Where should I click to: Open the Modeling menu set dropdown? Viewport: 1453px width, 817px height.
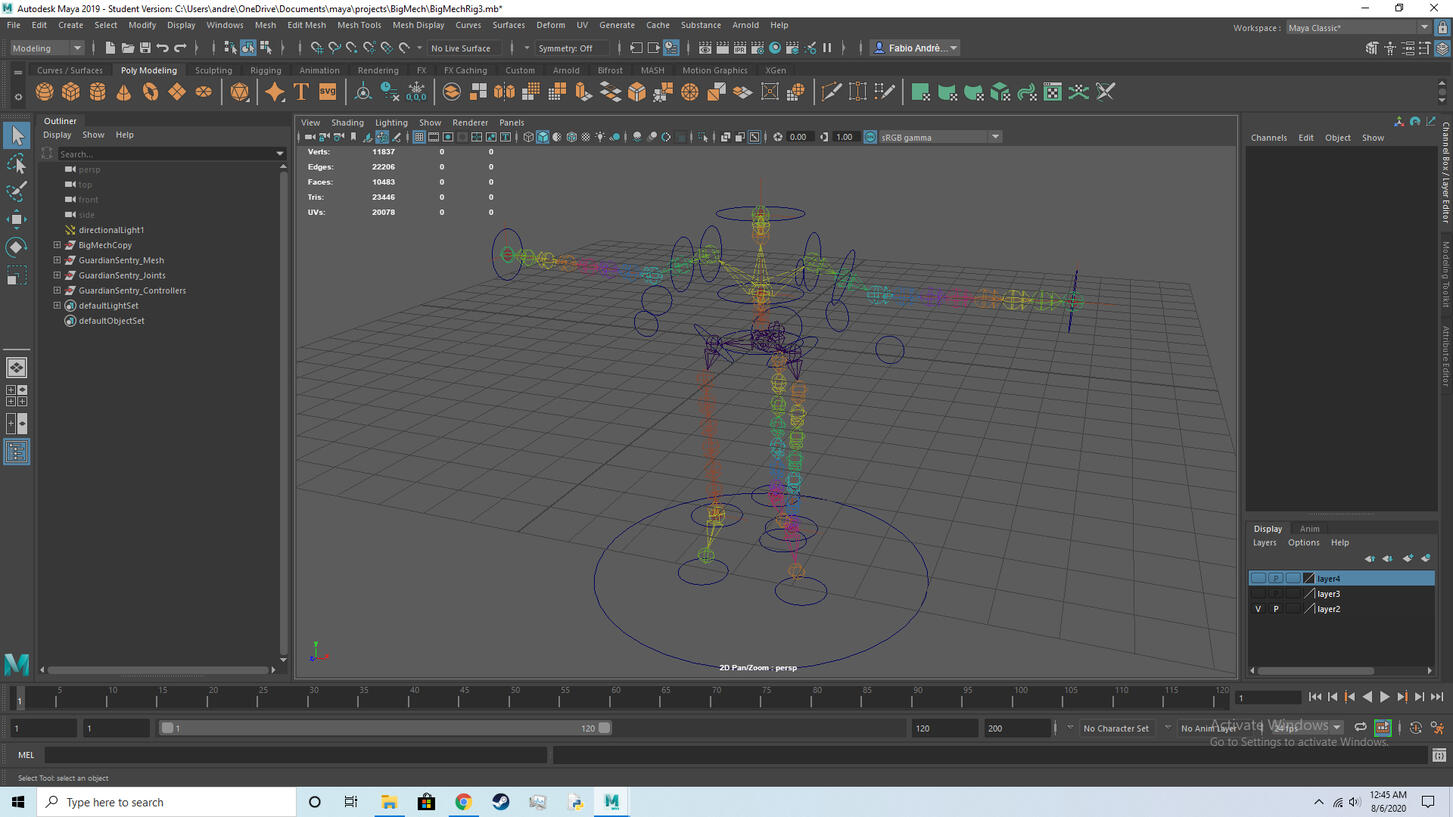pyautogui.click(x=46, y=48)
